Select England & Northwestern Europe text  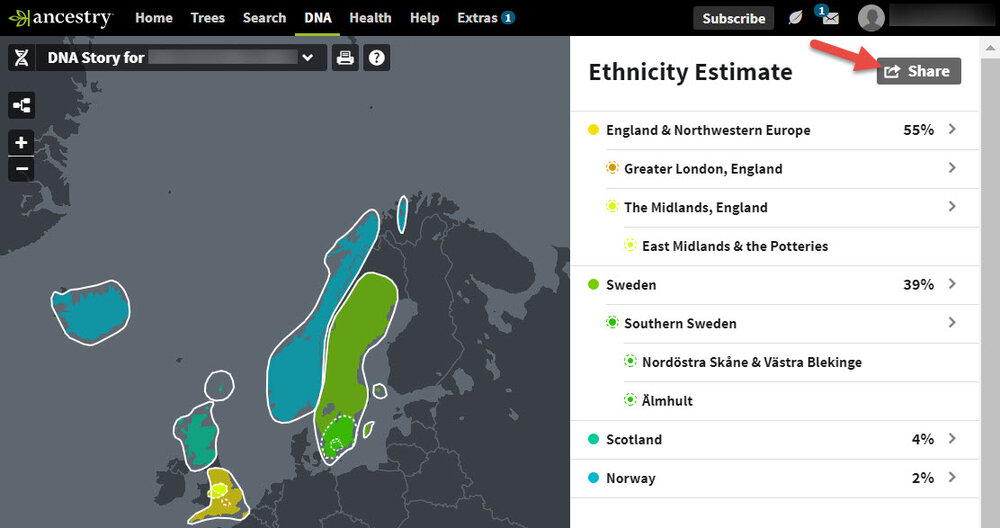coord(708,130)
